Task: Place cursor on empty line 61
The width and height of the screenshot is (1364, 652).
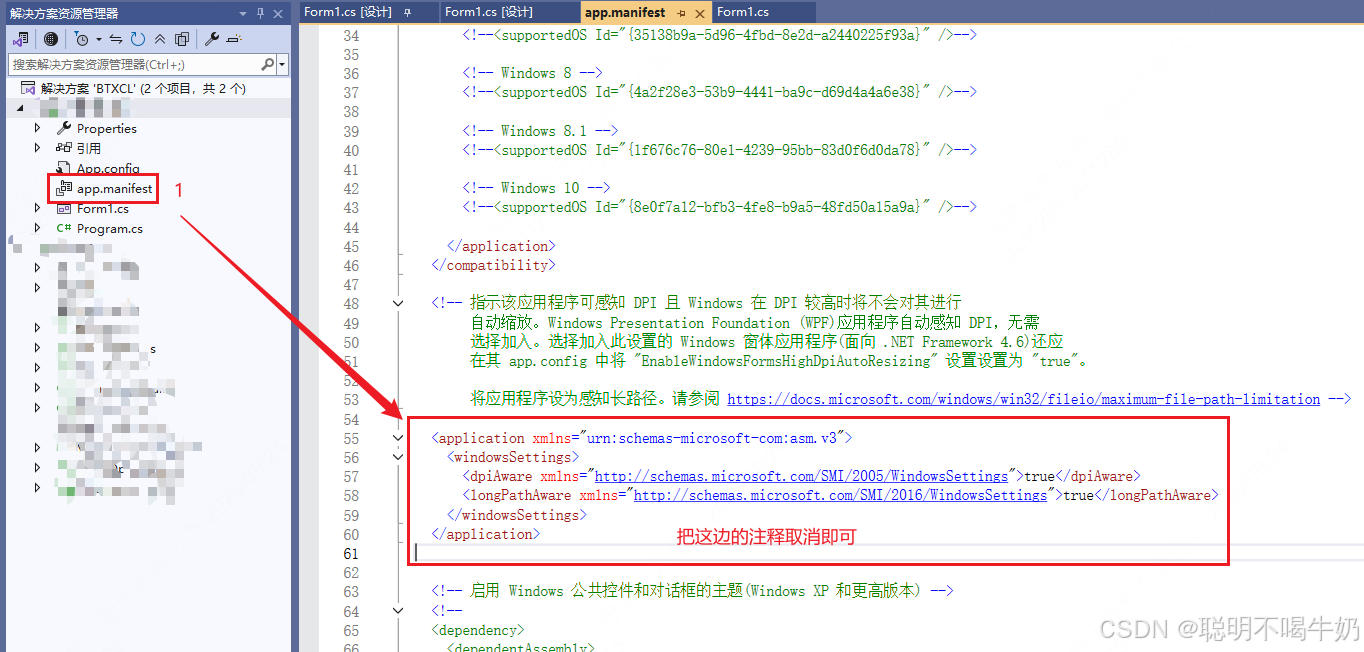Action: click(x=886, y=553)
